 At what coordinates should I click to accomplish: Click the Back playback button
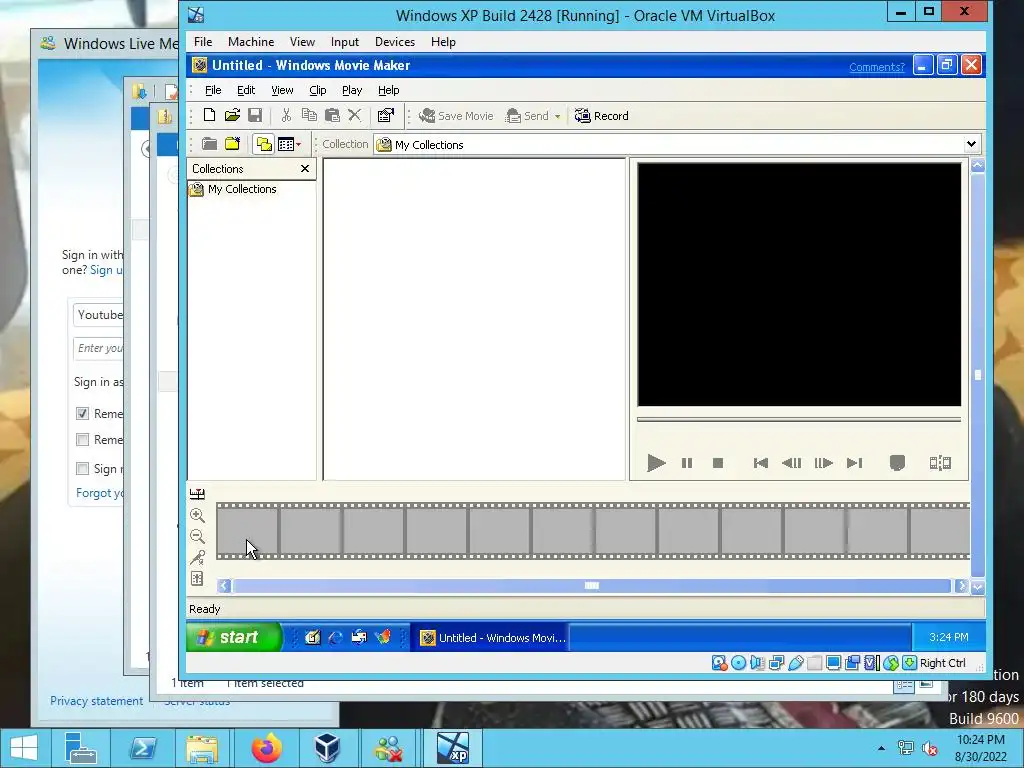pos(760,463)
